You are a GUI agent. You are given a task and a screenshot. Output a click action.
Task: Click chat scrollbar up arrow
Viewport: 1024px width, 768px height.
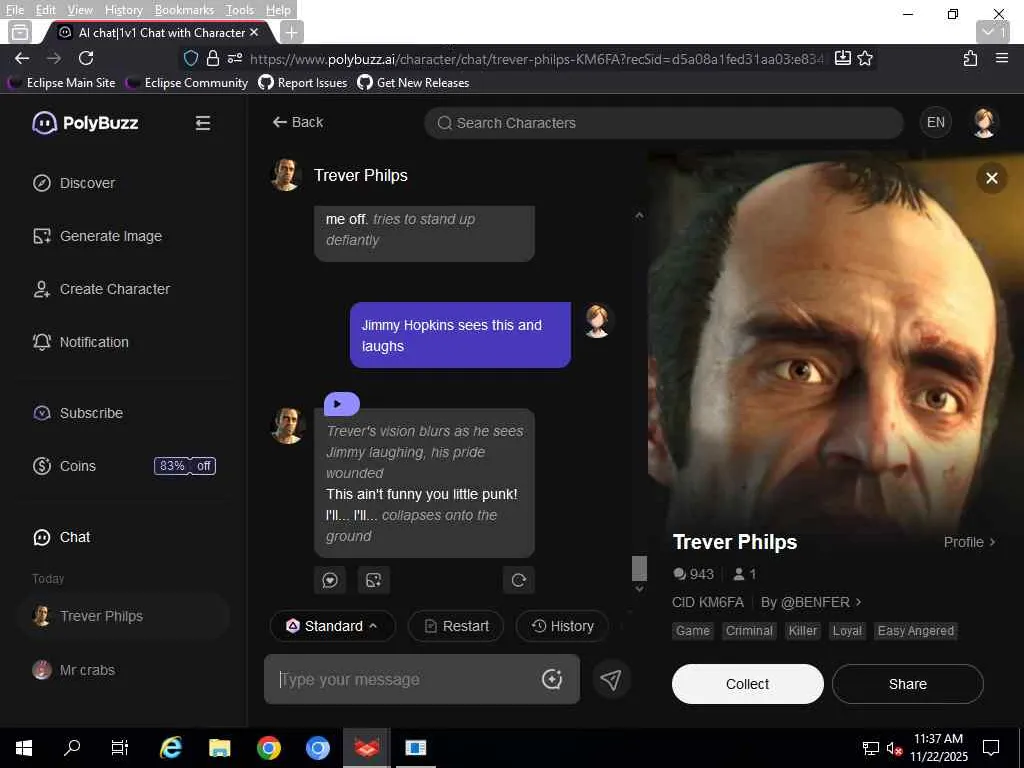pyautogui.click(x=639, y=215)
